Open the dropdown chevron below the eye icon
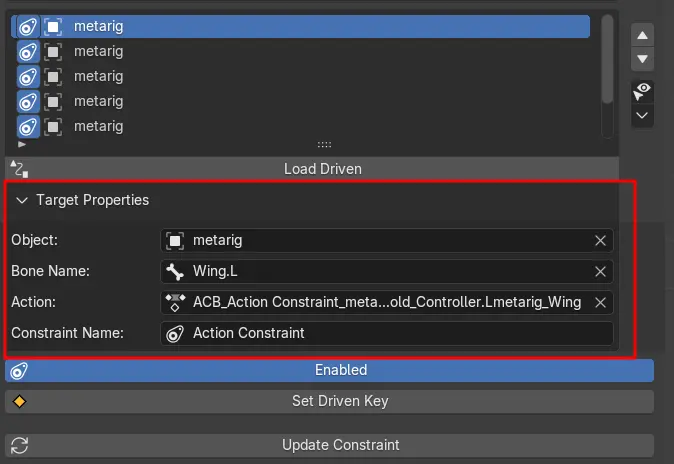The height and width of the screenshot is (464, 674). pyautogui.click(x=643, y=115)
